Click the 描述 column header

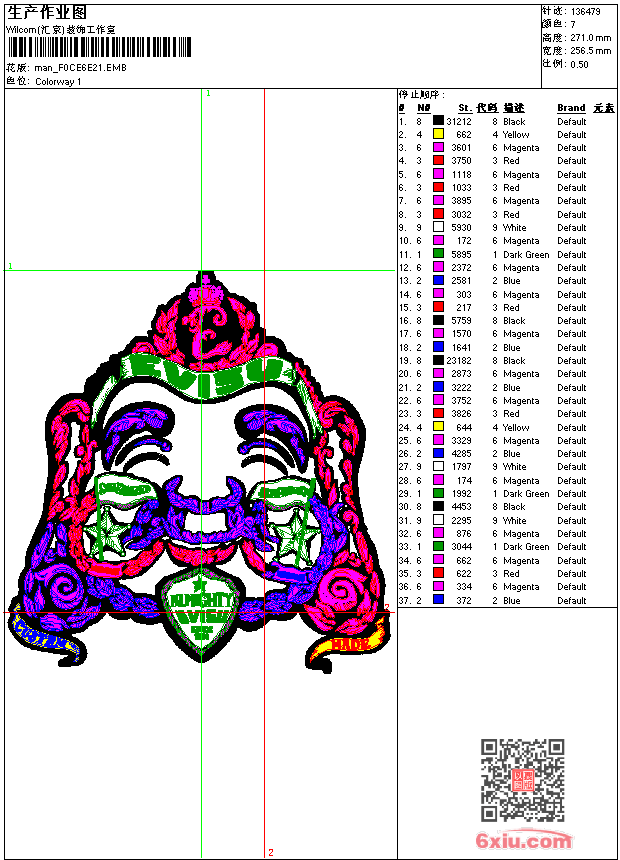pos(514,108)
